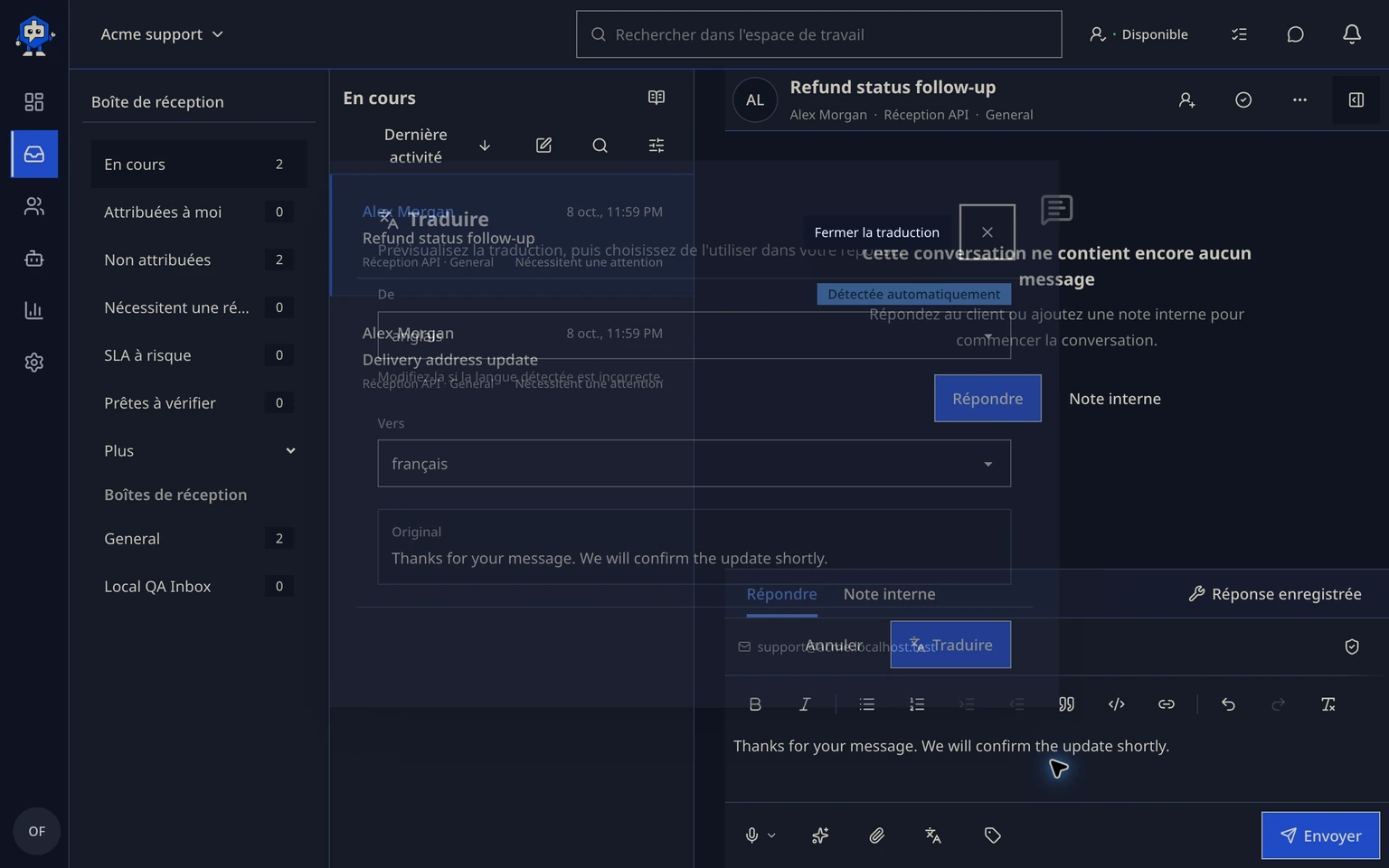Image resolution: width=1389 pixels, height=868 pixels.
Task: Open the bot automation icon in sidebar
Action: coord(33,259)
